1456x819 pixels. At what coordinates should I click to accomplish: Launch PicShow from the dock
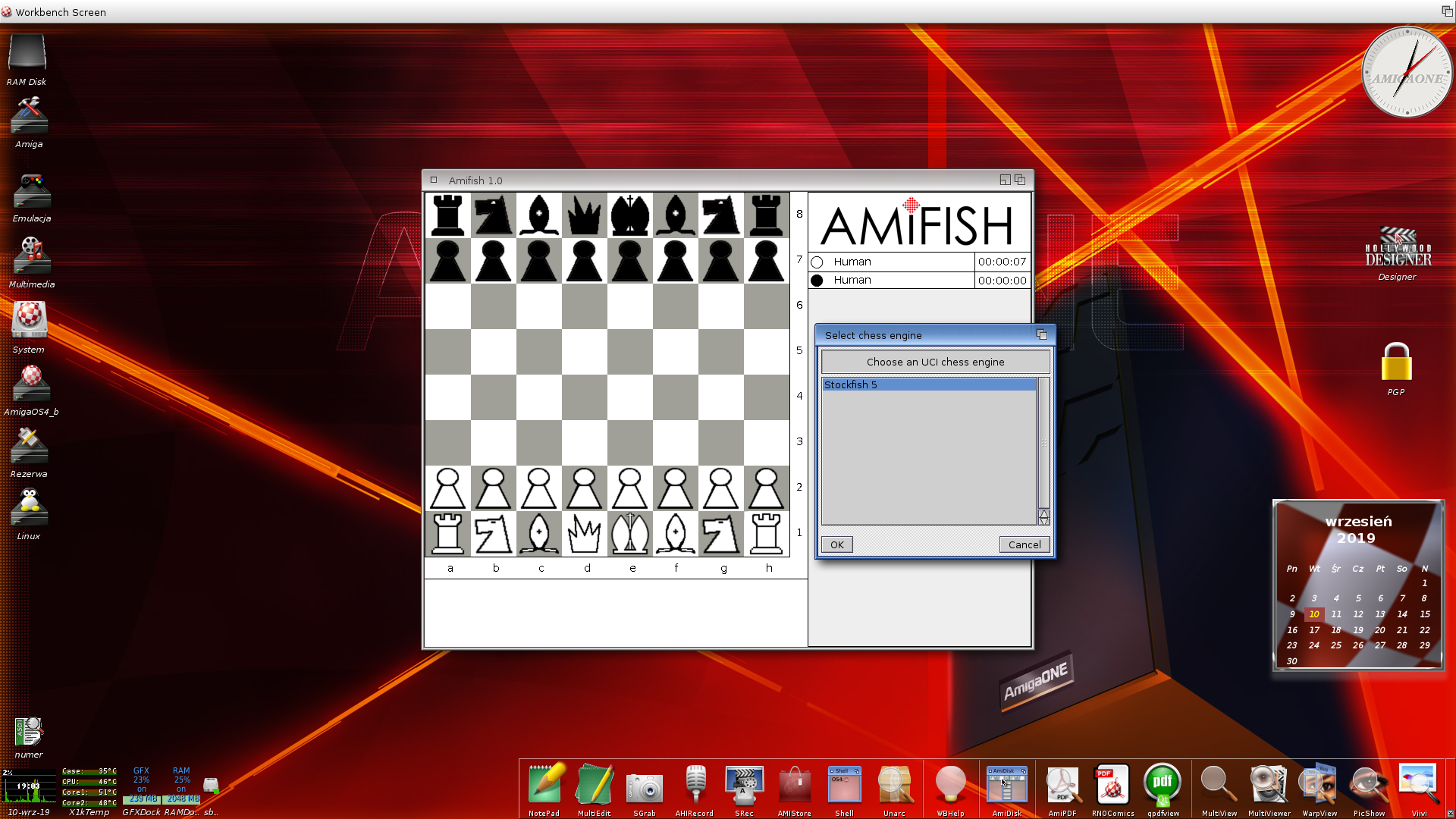click(x=1370, y=790)
